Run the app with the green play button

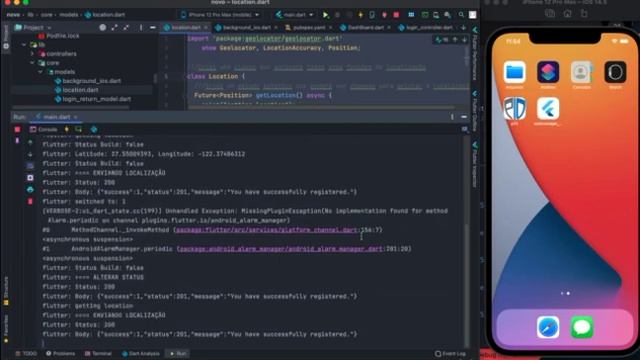(326, 15)
